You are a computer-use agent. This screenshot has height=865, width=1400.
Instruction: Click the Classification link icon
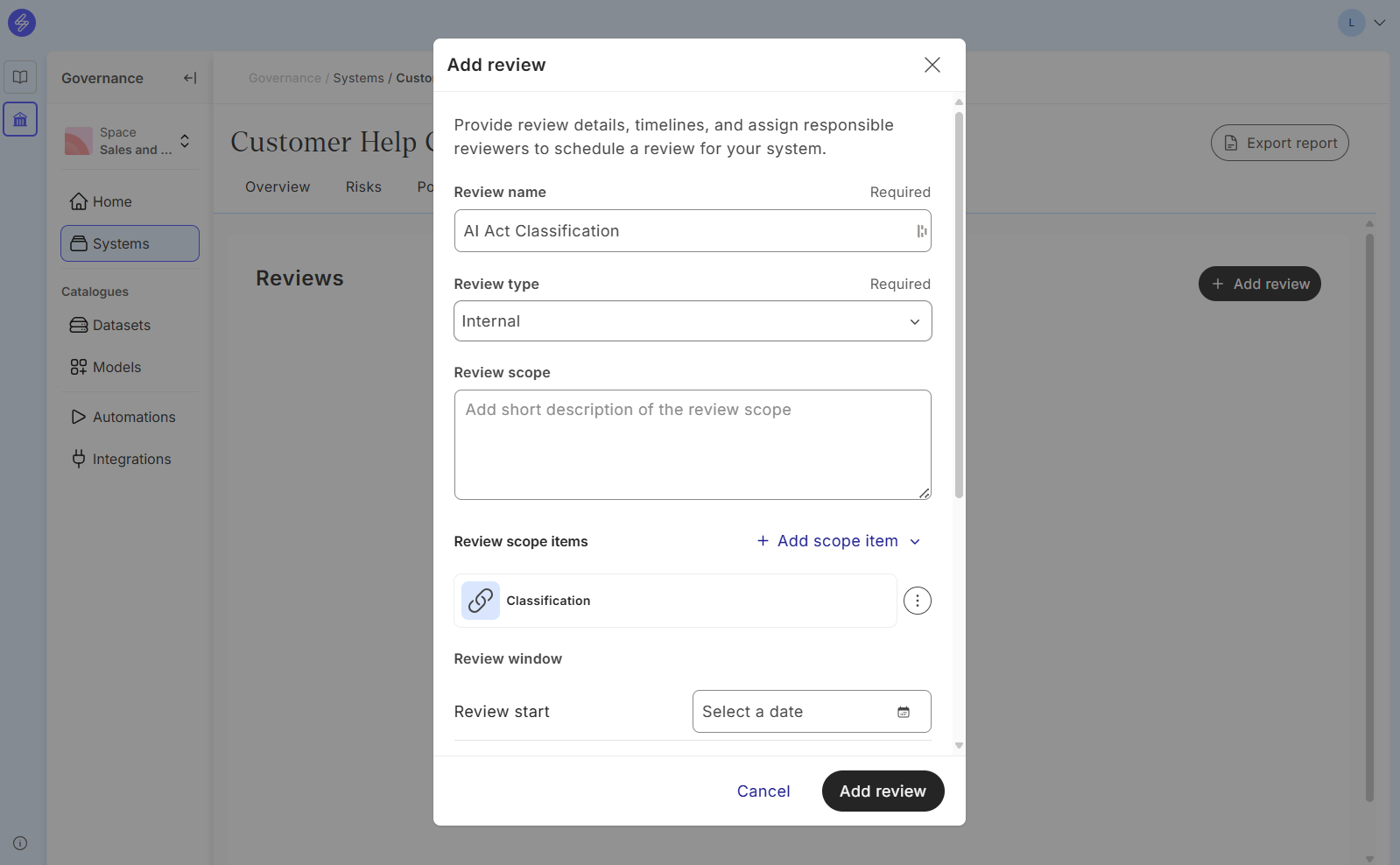[481, 601]
